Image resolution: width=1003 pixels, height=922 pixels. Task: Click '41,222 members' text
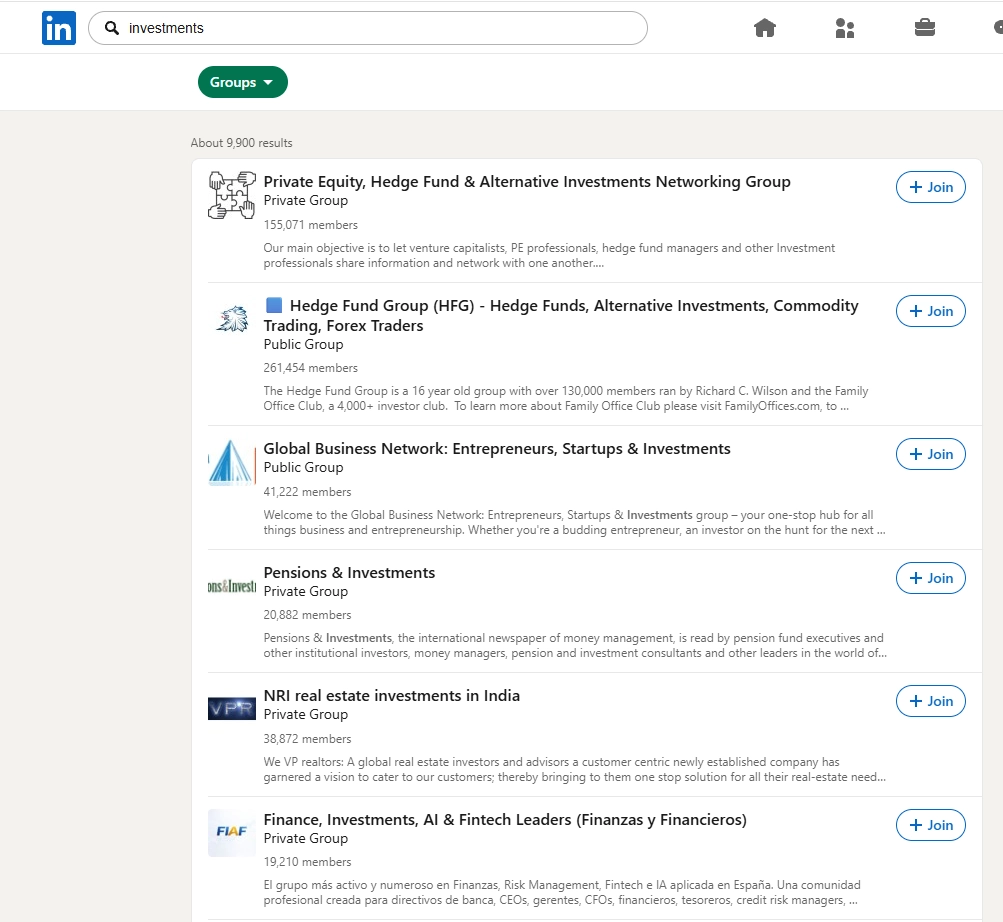(x=307, y=492)
